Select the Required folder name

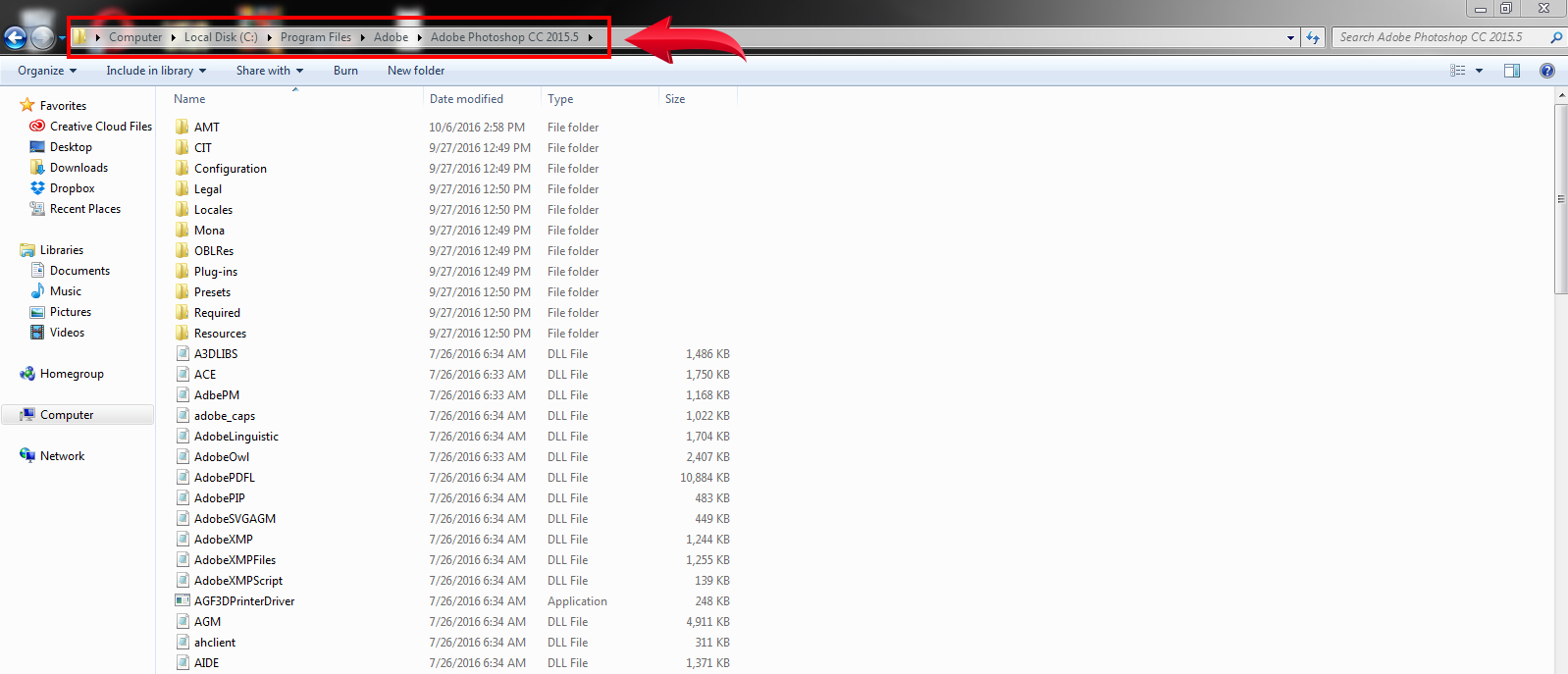pyautogui.click(x=217, y=313)
